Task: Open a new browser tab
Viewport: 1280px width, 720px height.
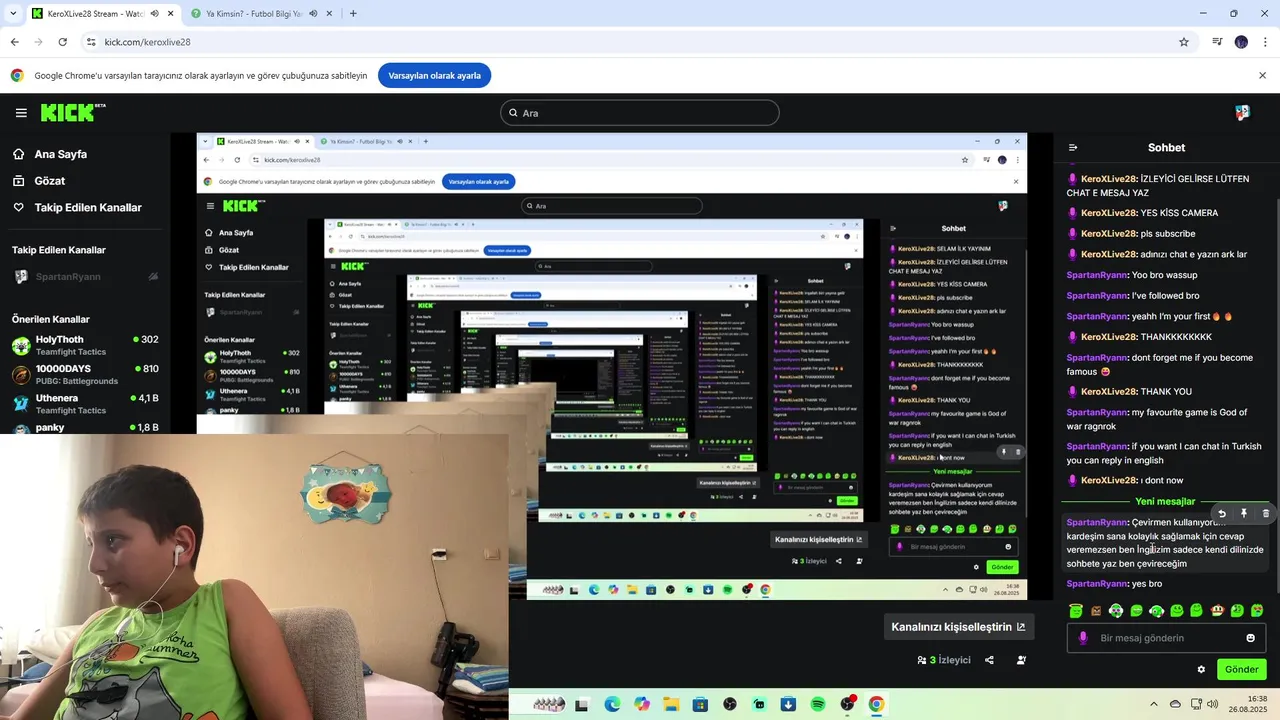Action: click(x=353, y=14)
